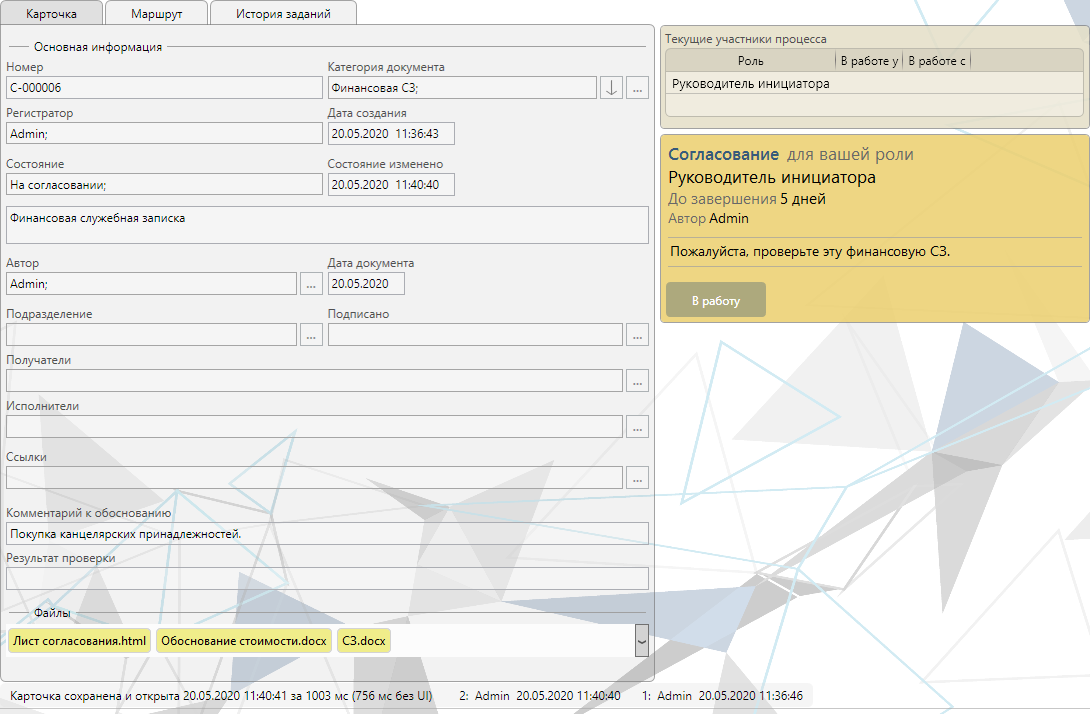Open the Лист согласования.html file

pos(79,640)
